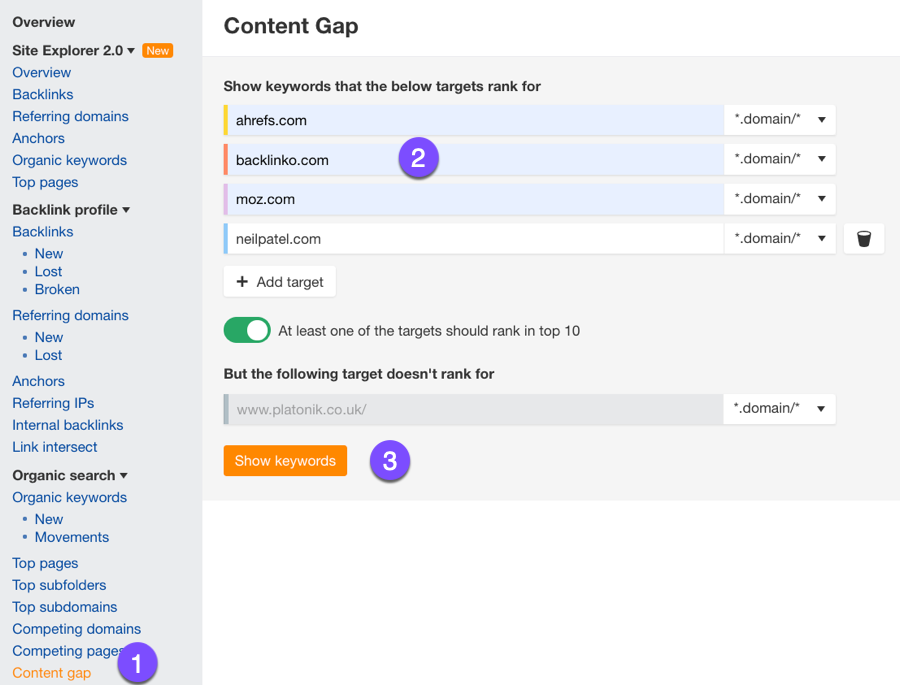This screenshot has width=900, height=685.
Task: Open mode dropdown for ahrefs.com target
Action: click(x=780, y=120)
